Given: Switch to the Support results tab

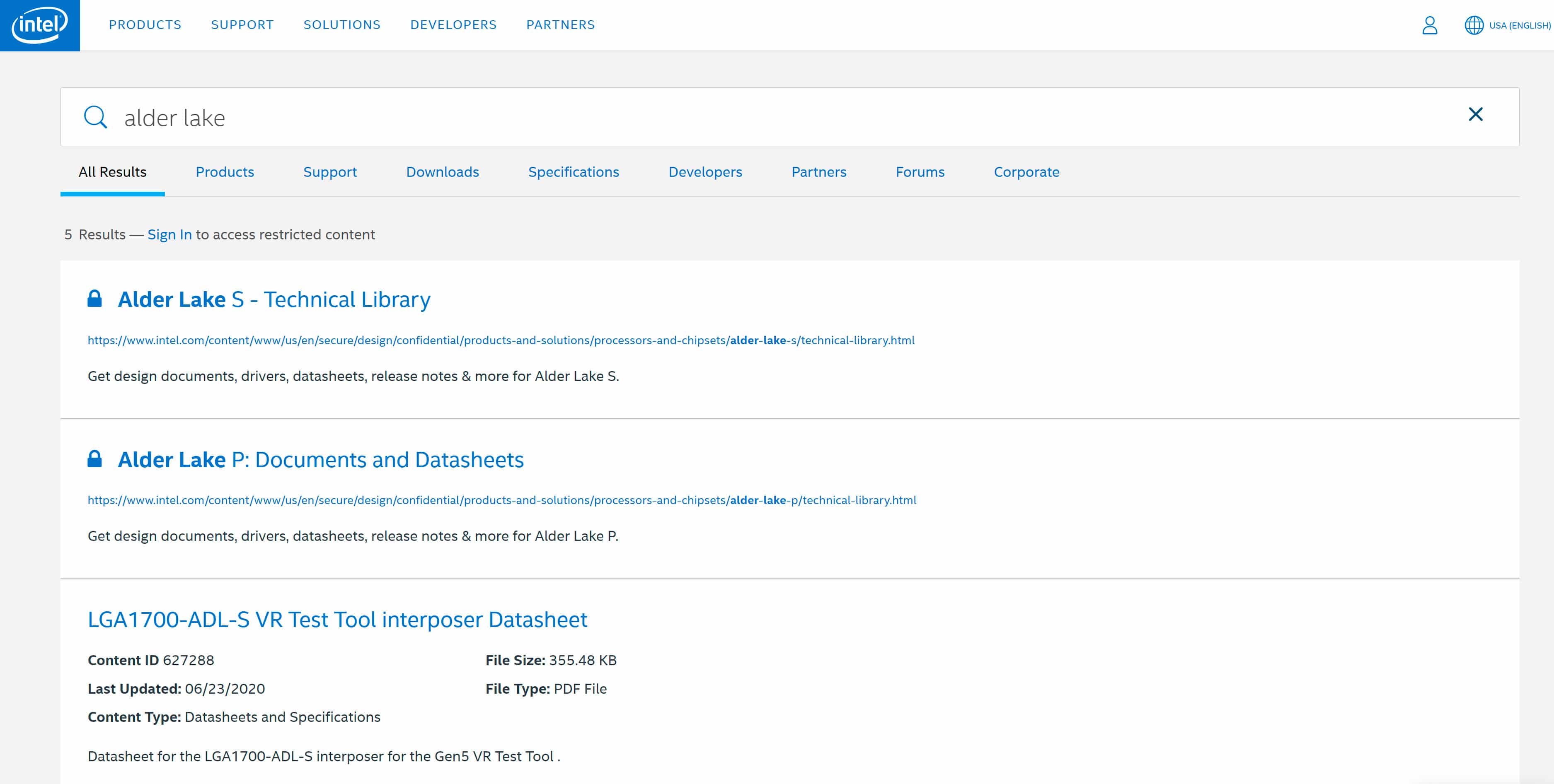Looking at the screenshot, I should (x=330, y=172).
